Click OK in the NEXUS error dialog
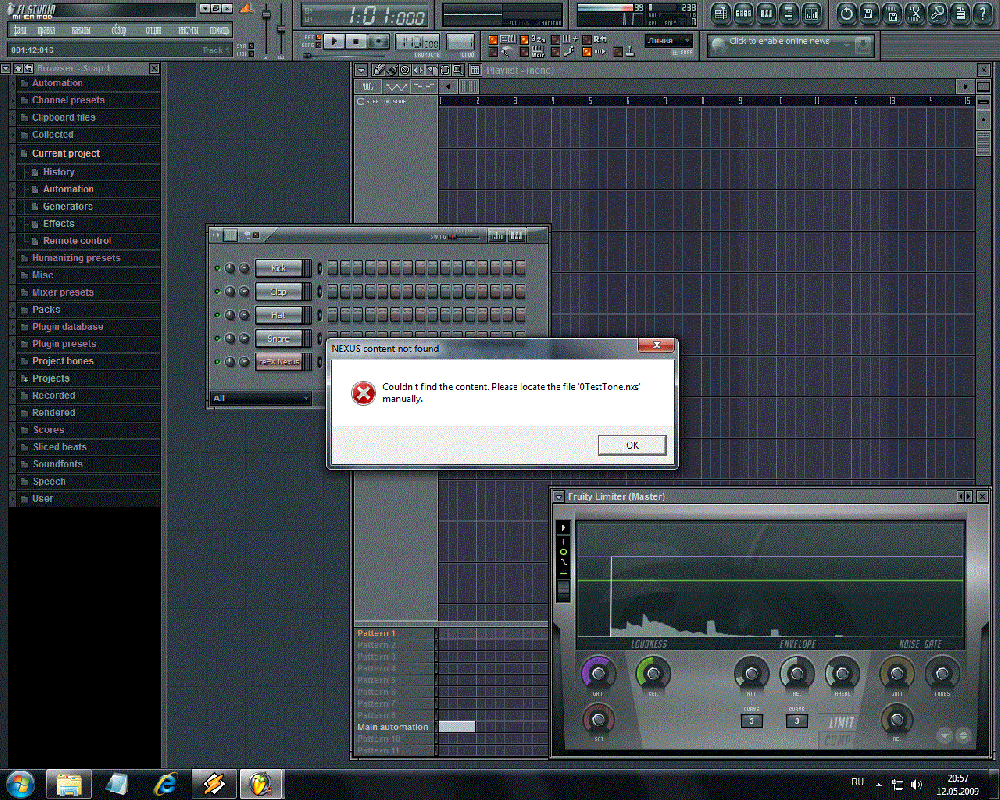This screenshot has width=1000, height=800. pos(632,445)
